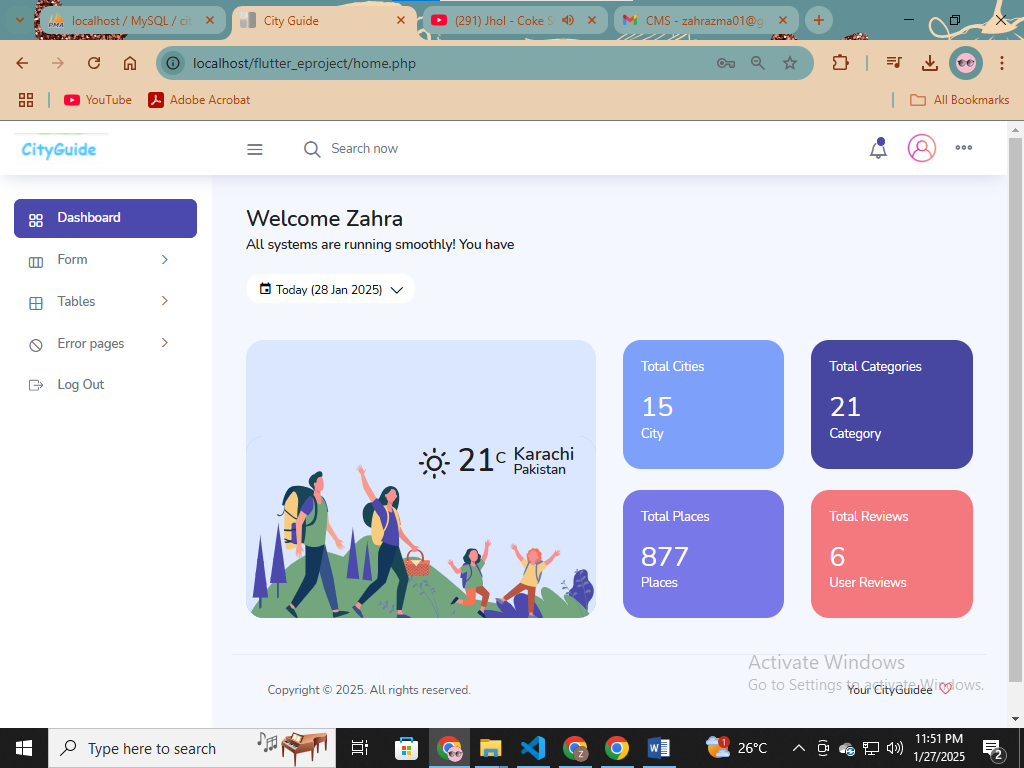Click the search magnifier icon
The width and height of the screenshot is (1024, 768).
coord(312,149)
